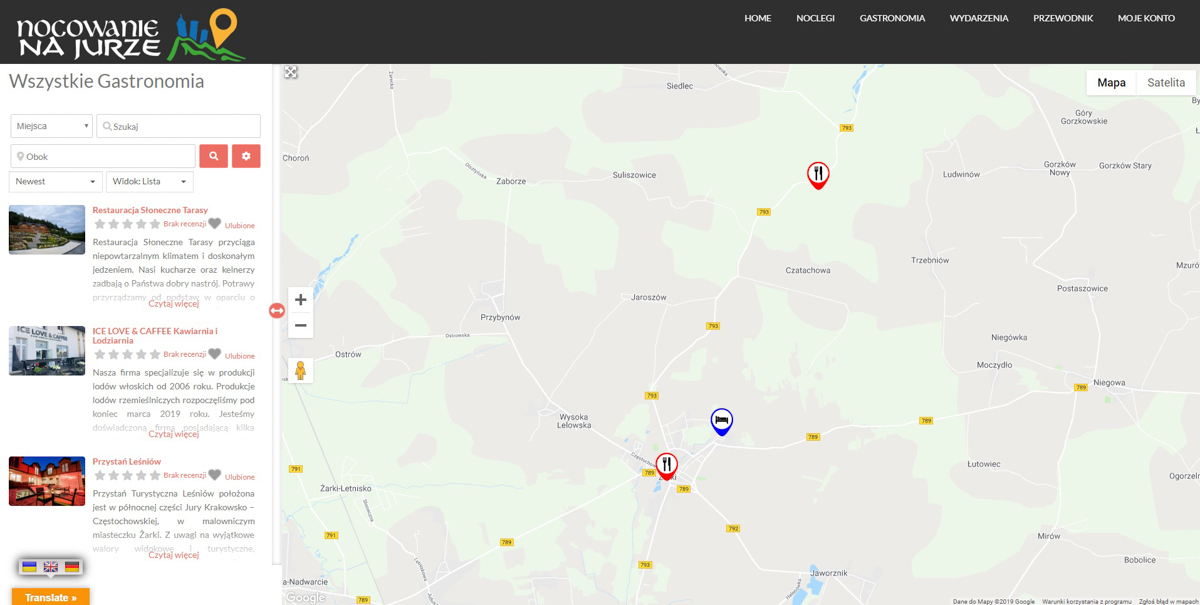1200x605 pixels.
Task: Zoom in on the map
Action: click(x=300, y=300)
